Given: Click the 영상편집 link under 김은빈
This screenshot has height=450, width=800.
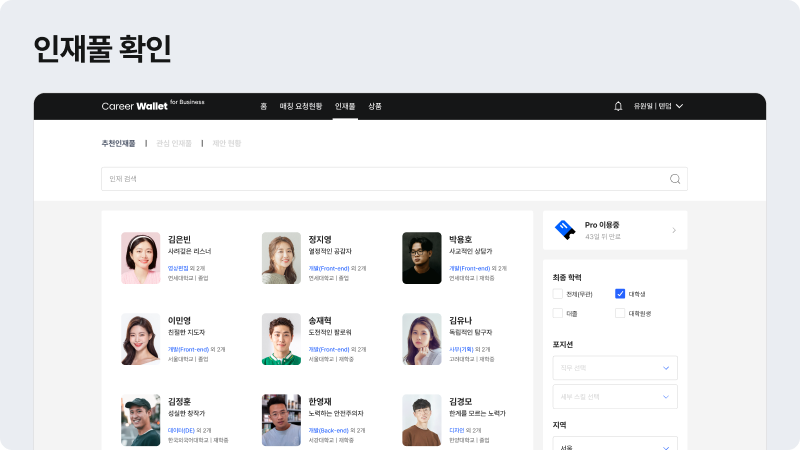Looking at the screenshot, I should pos(178,268).
